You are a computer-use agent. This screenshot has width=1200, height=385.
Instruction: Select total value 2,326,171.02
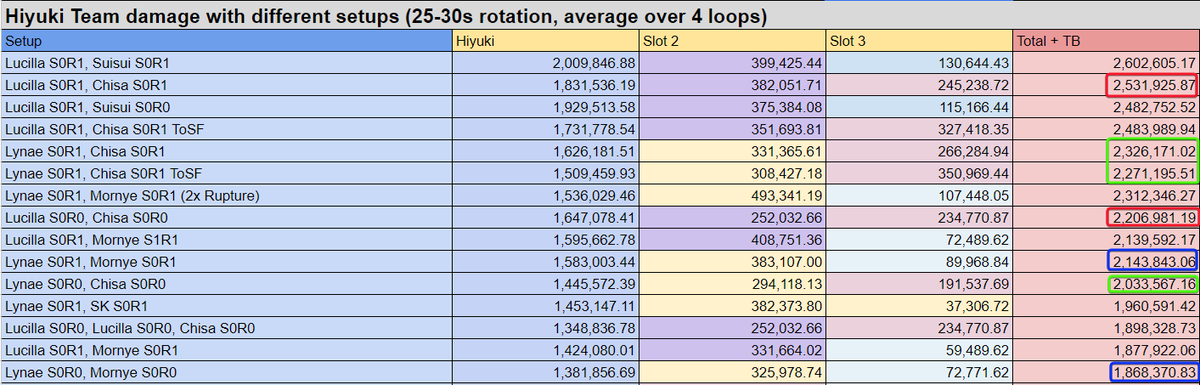1106,151
